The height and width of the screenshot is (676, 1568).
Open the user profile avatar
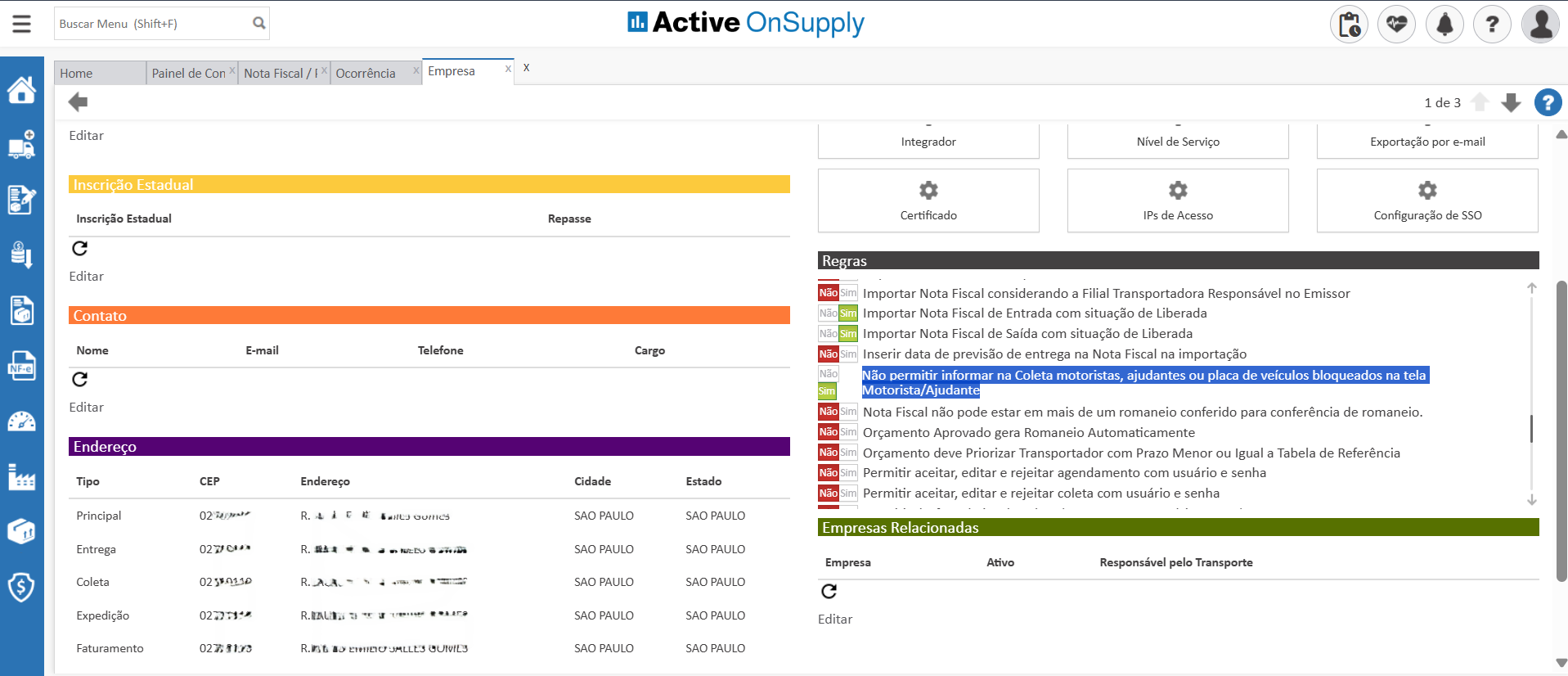(1540, 25)
